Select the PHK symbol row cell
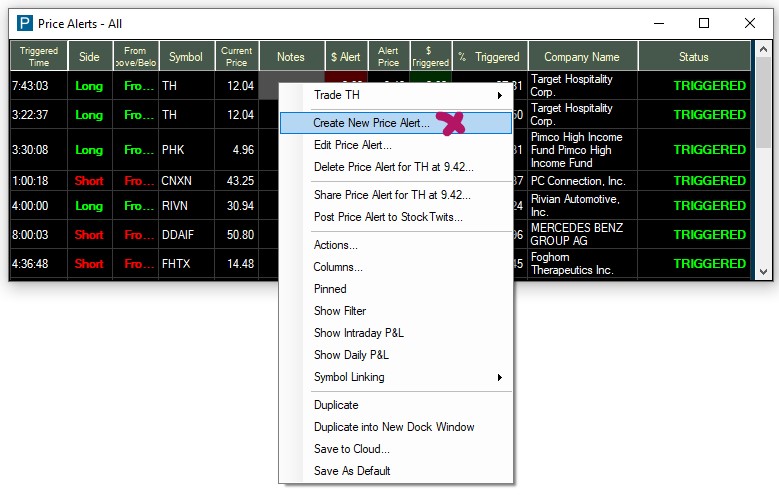Viewport: 779px width, 498px height. (x=186, y=150)
